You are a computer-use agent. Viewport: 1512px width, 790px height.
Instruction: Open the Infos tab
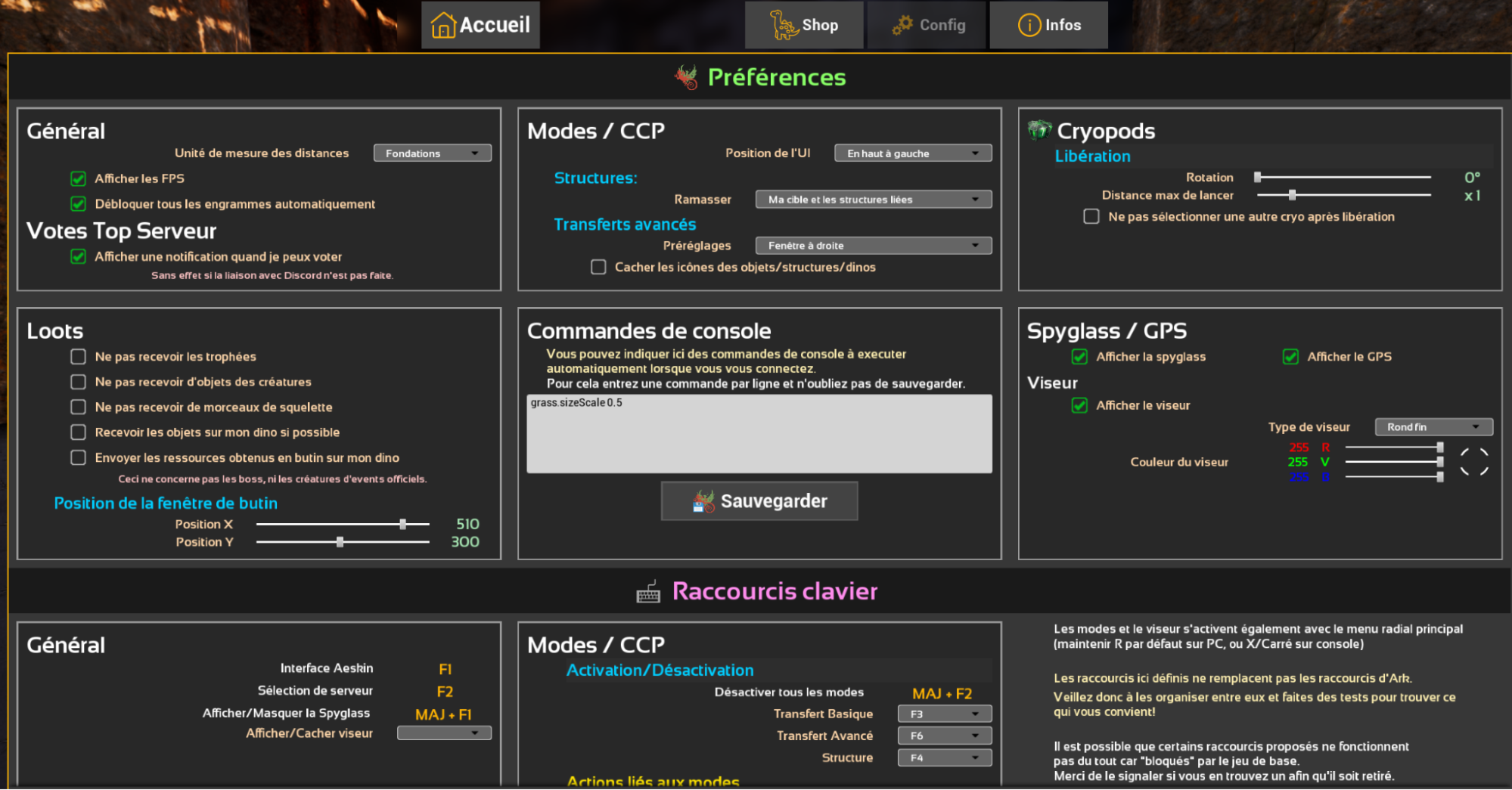tap(1049, 25)
